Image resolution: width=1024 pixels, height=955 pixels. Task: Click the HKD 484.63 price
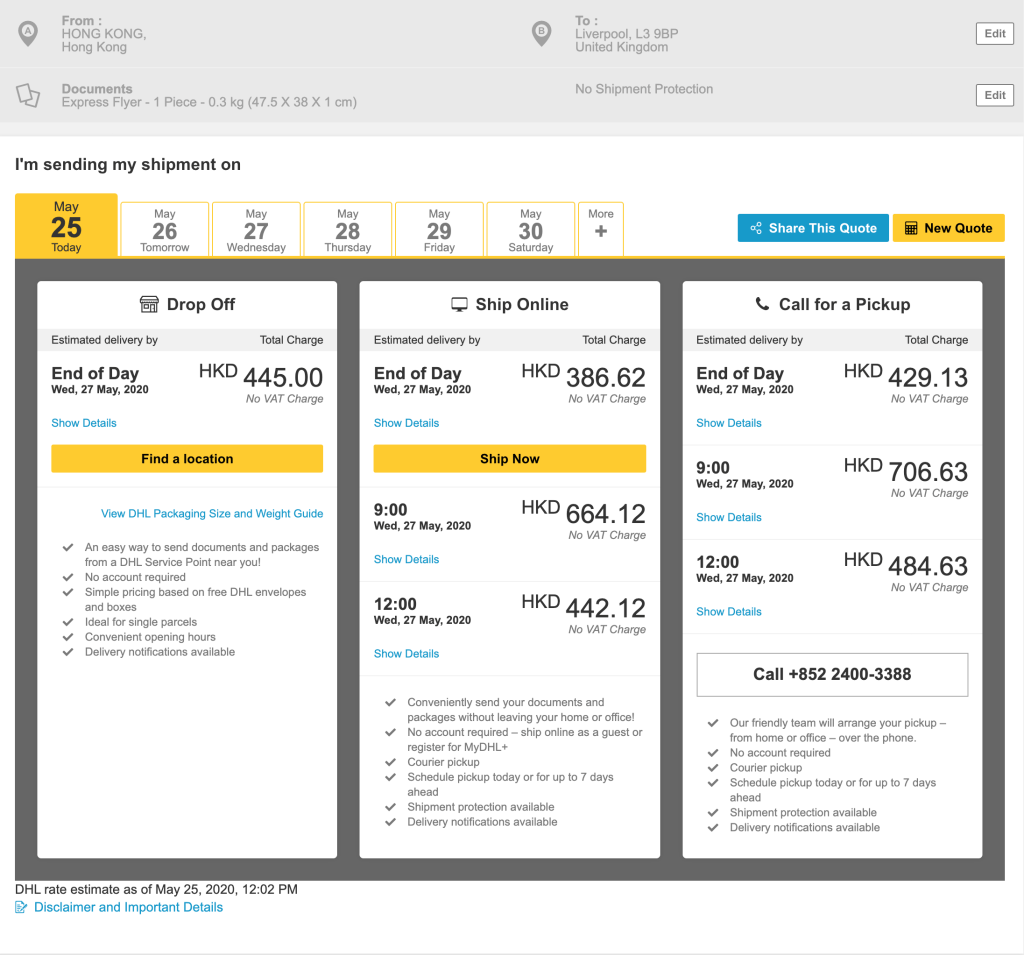[x=906, y=566]
